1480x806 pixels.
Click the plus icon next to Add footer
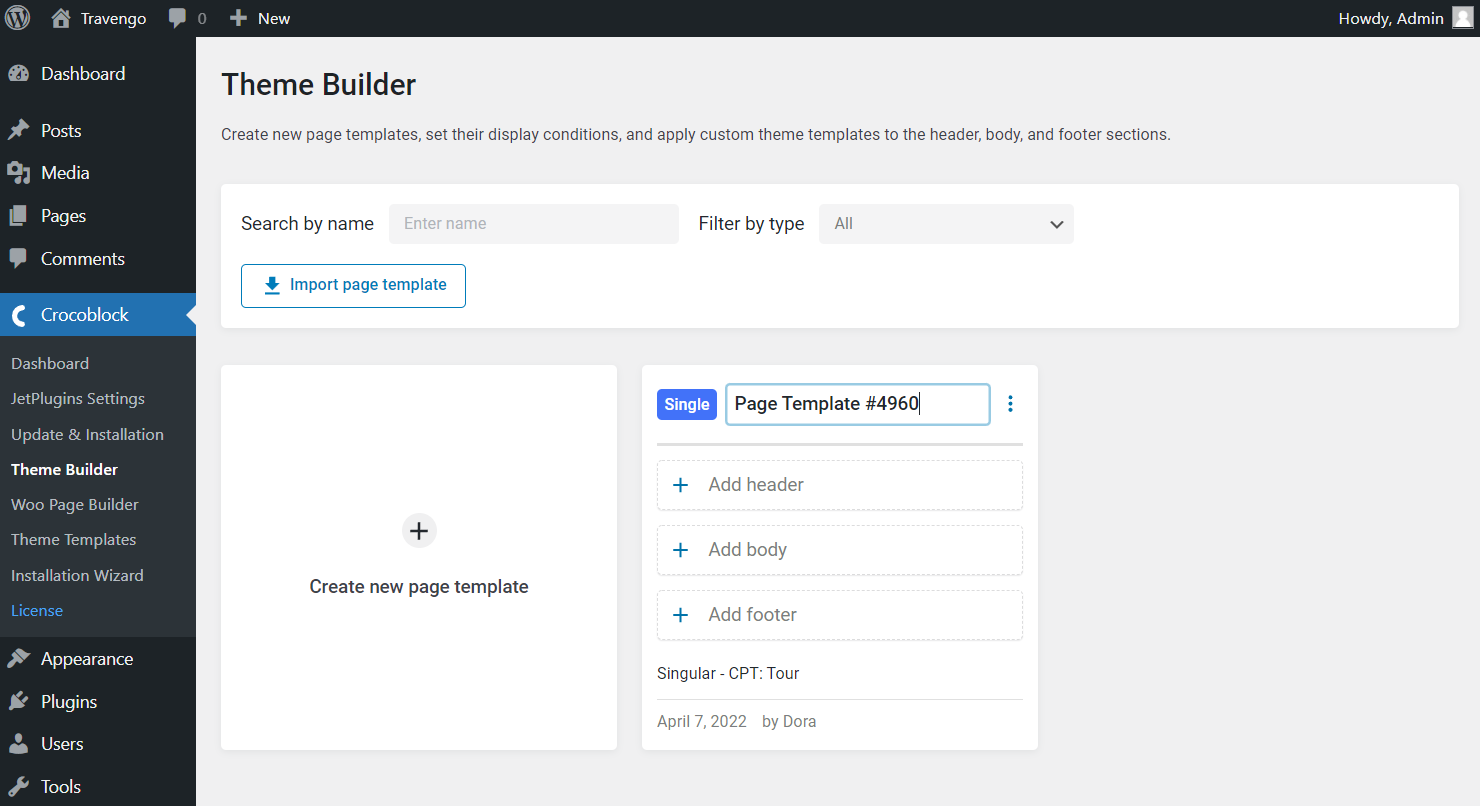[681, 615]
